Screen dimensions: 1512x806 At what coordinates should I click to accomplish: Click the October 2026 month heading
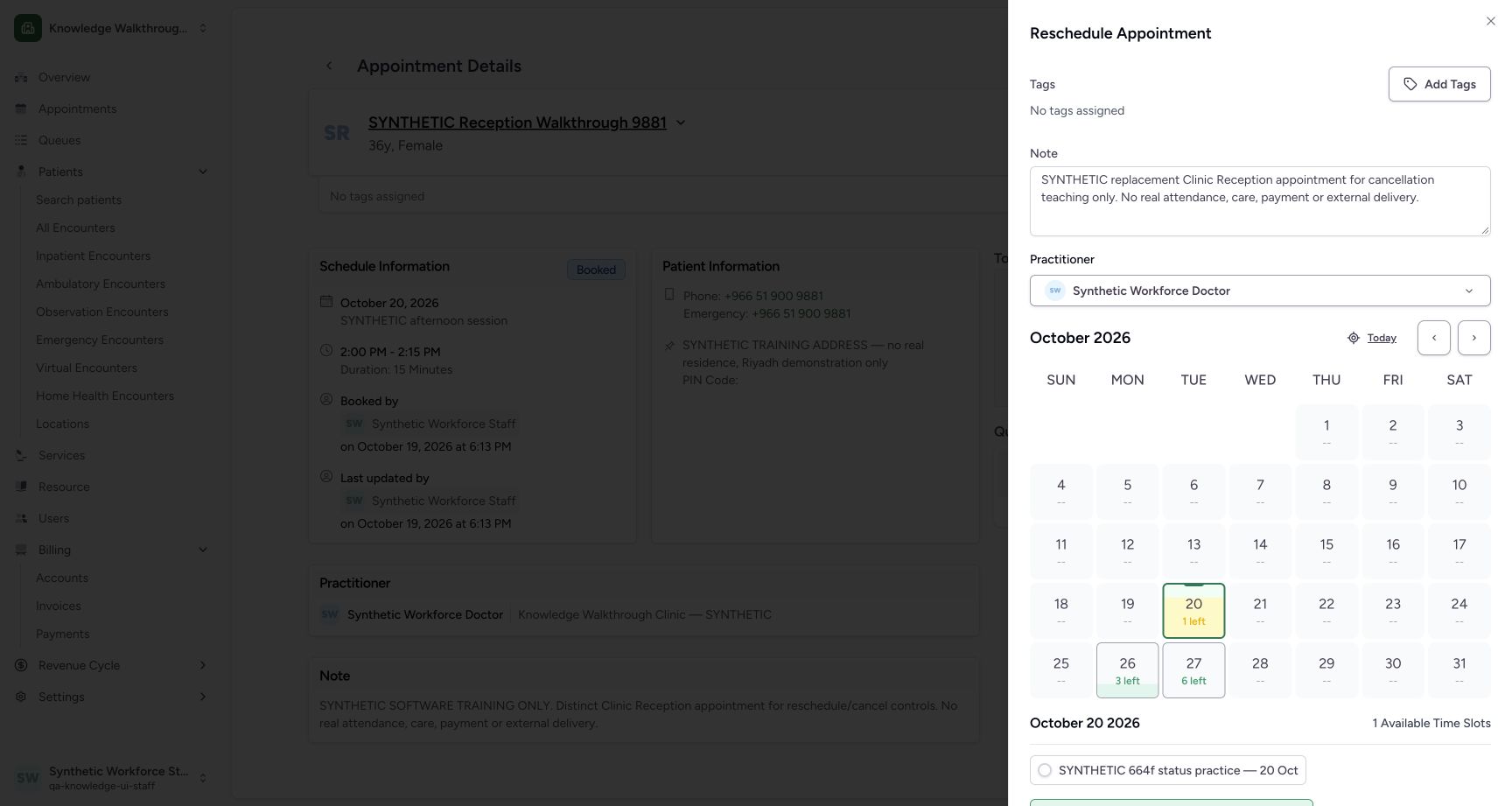coord(1080,338)
